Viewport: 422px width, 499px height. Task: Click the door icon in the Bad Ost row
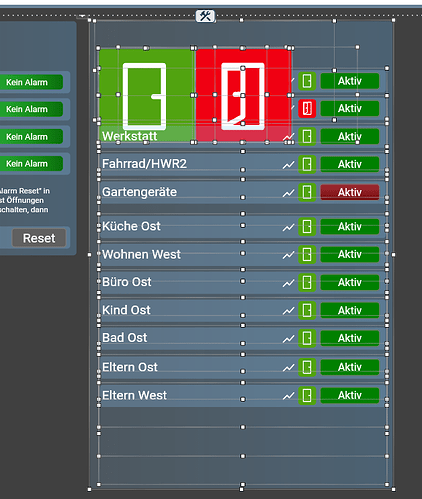(x=307, y=338)
